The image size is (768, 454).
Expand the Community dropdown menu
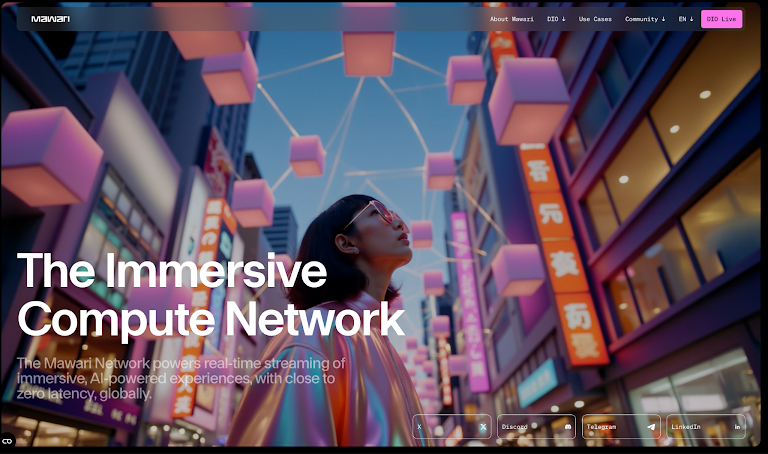[x=645, y=19]
